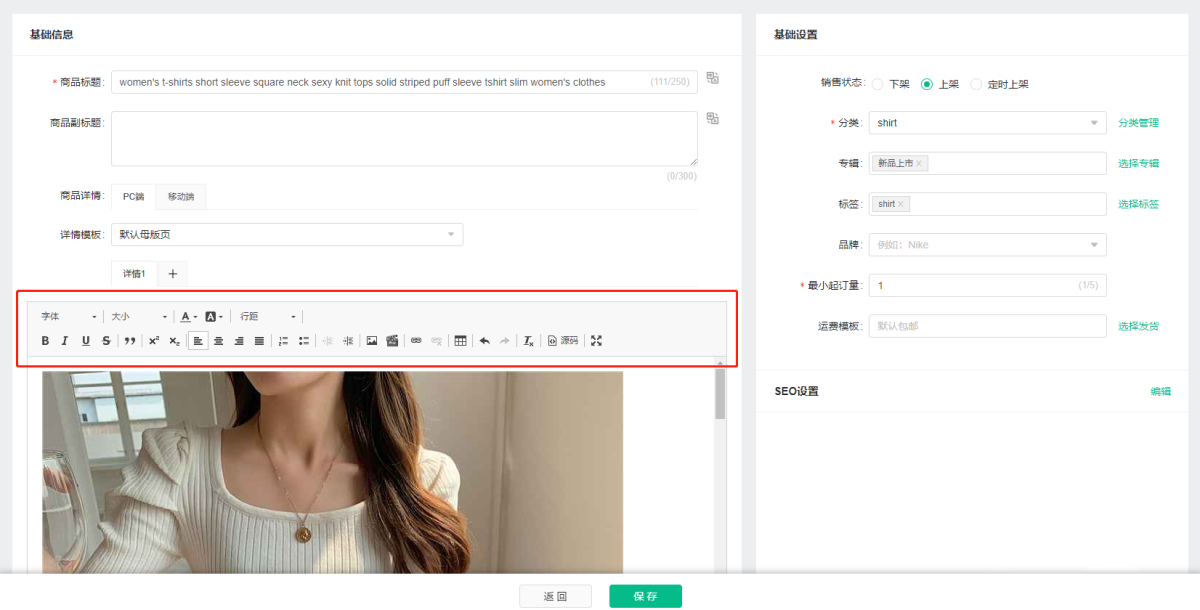The width and height of the screenshot is (1200, 610).
Task: Insert a table in the editor
Action: pos(460,341)
